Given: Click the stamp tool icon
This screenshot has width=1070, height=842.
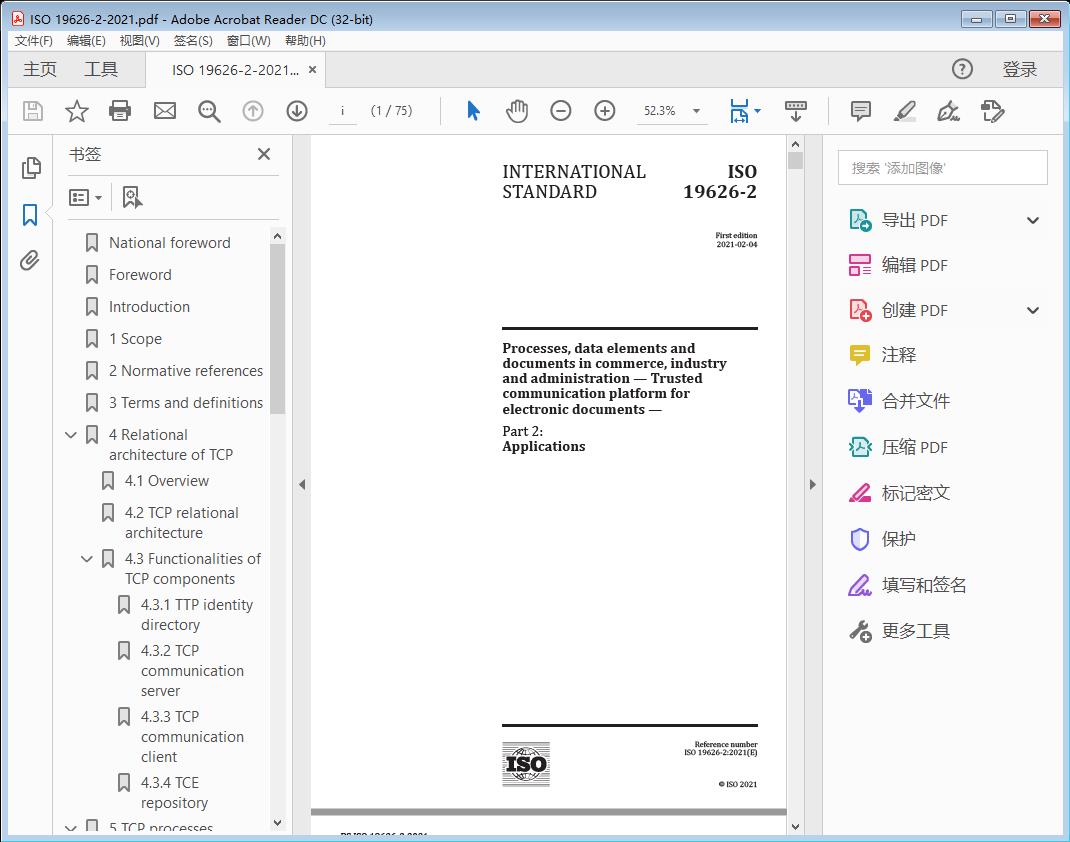Looking at the screenshot, I should pos(992,111).
